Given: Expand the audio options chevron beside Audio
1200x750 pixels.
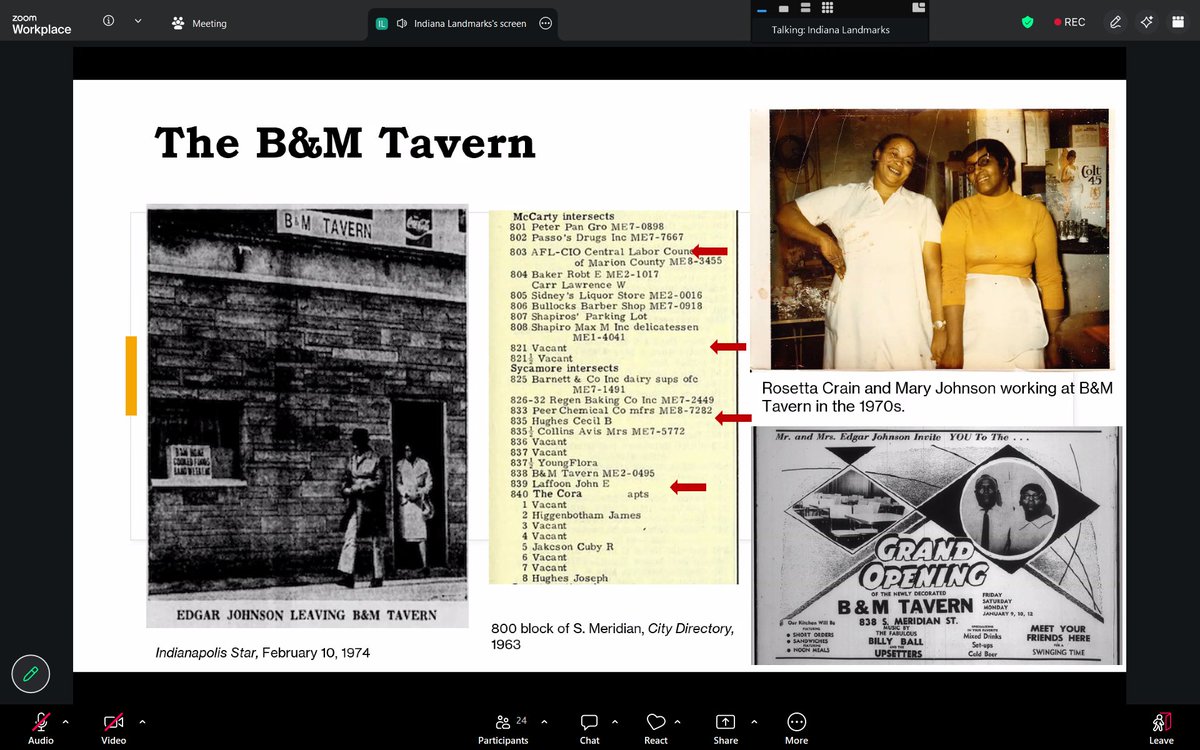Looking at the screenshot, I should click(66, 721).
